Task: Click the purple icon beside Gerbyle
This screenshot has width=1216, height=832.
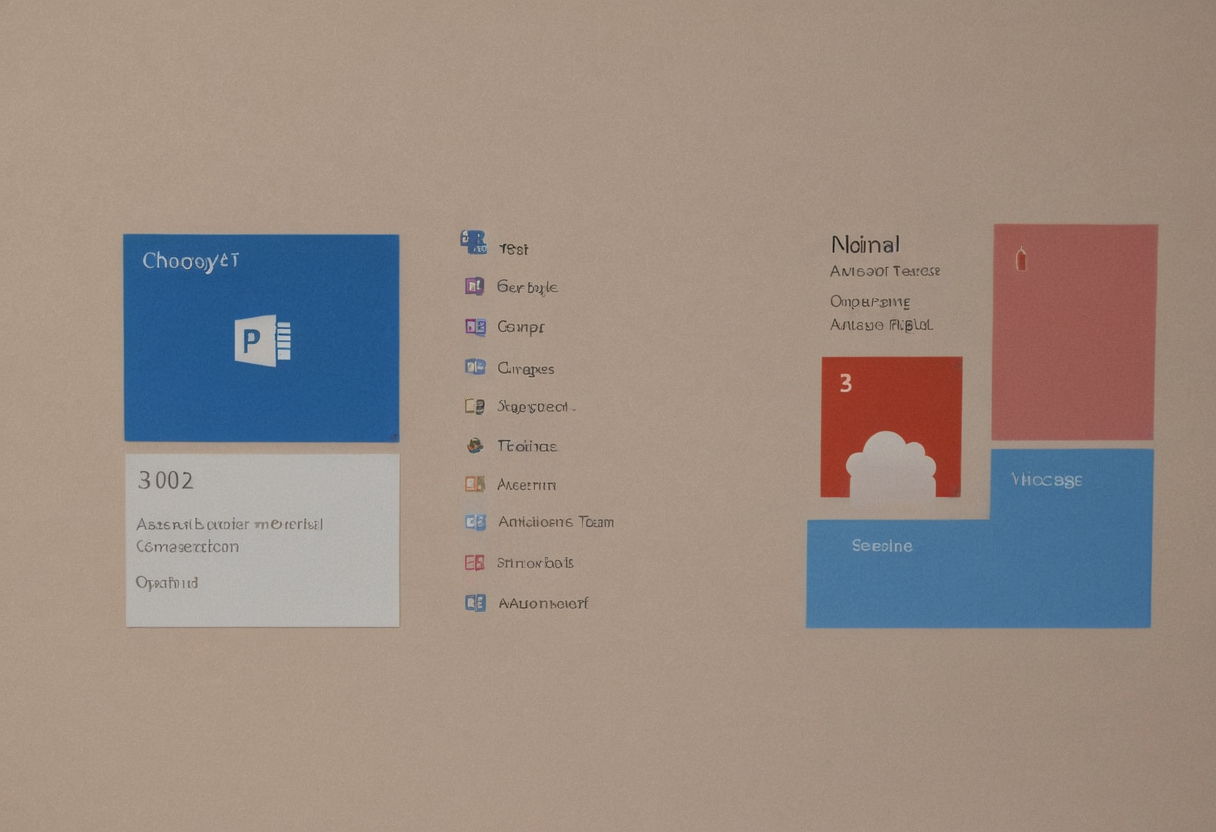Action: click(x=474, y=286)
